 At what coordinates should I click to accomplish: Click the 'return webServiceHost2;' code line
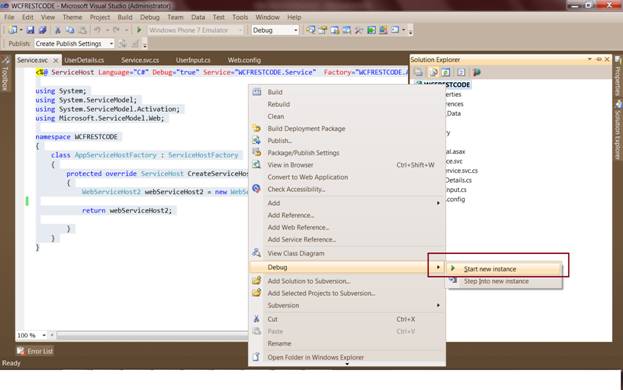pyautogui.click(x=127, y=210)
